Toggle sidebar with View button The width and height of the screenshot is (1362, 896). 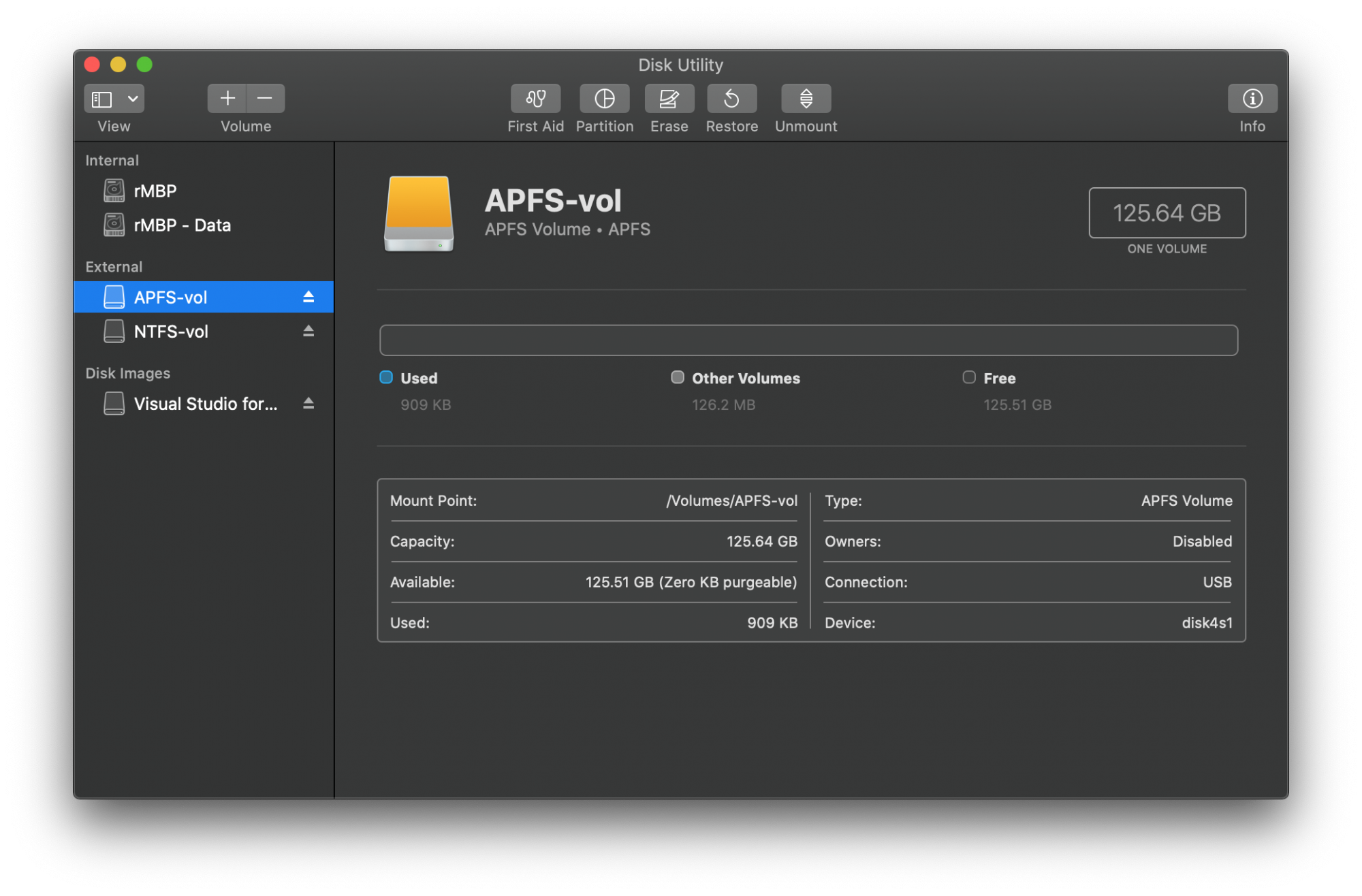(102, 99)
